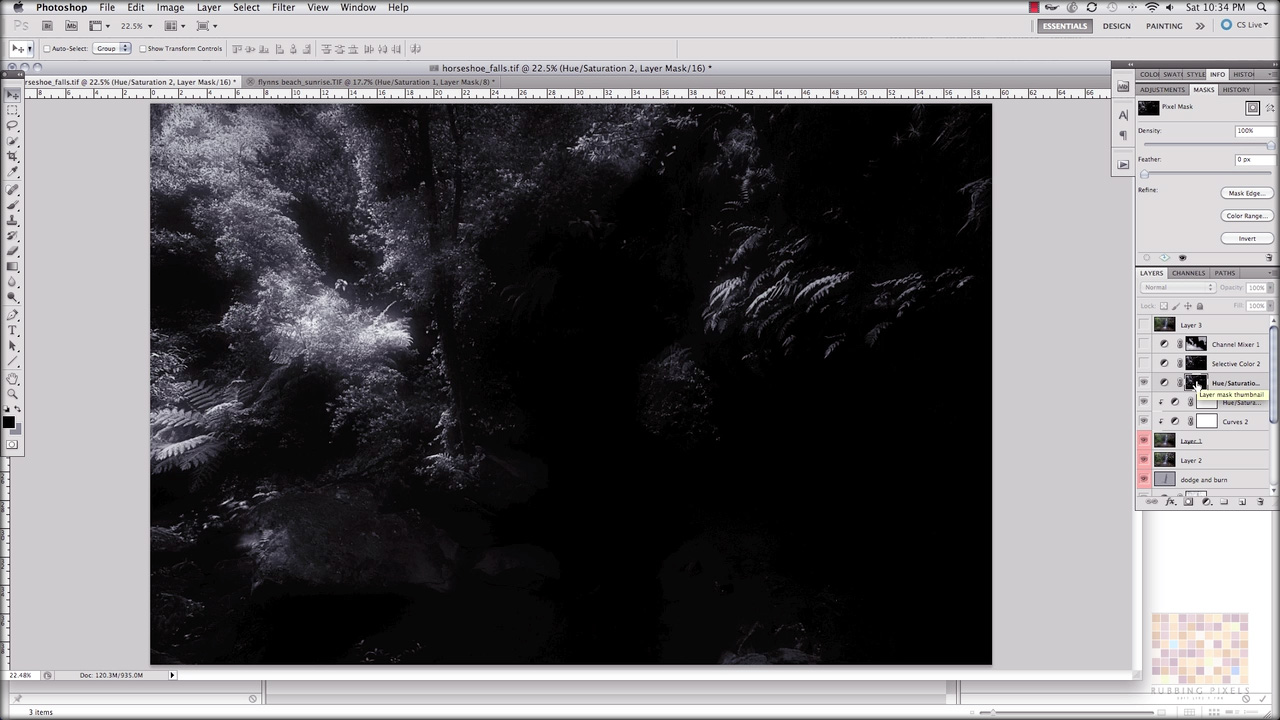The width and height of the screenshot is (1280, 720).
Task: Click the Mask Edge... button
Action: pyautogui.click(x=1246, y=193)
